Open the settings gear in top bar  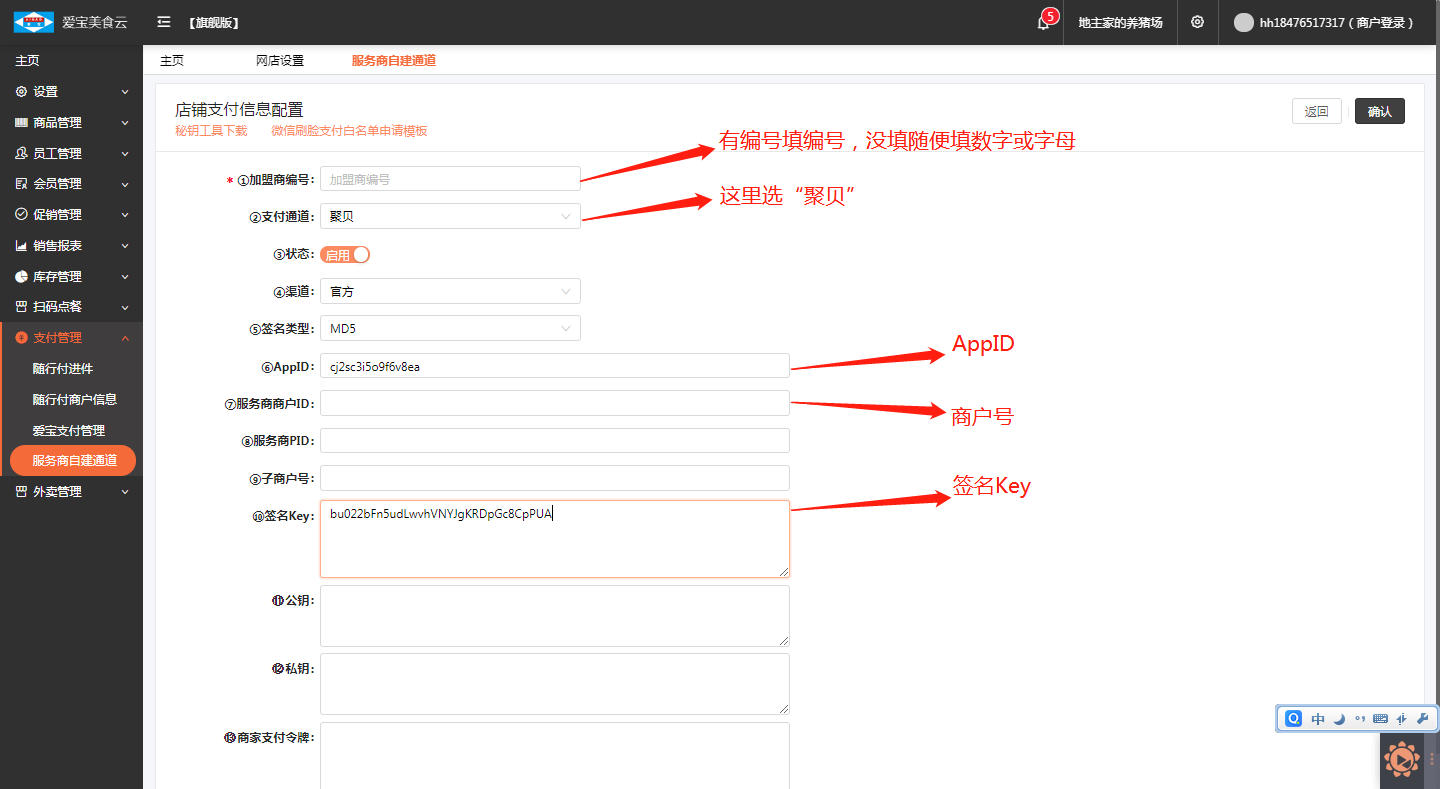[x=1197, y=22]
